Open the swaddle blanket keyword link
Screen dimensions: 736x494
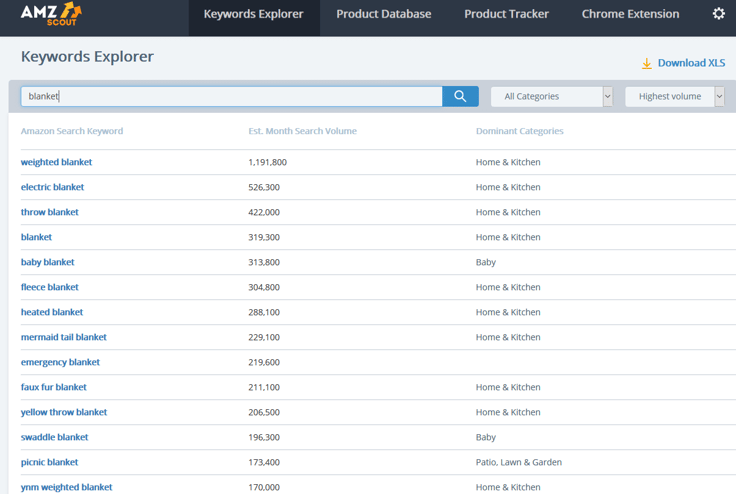pos(54,437)
